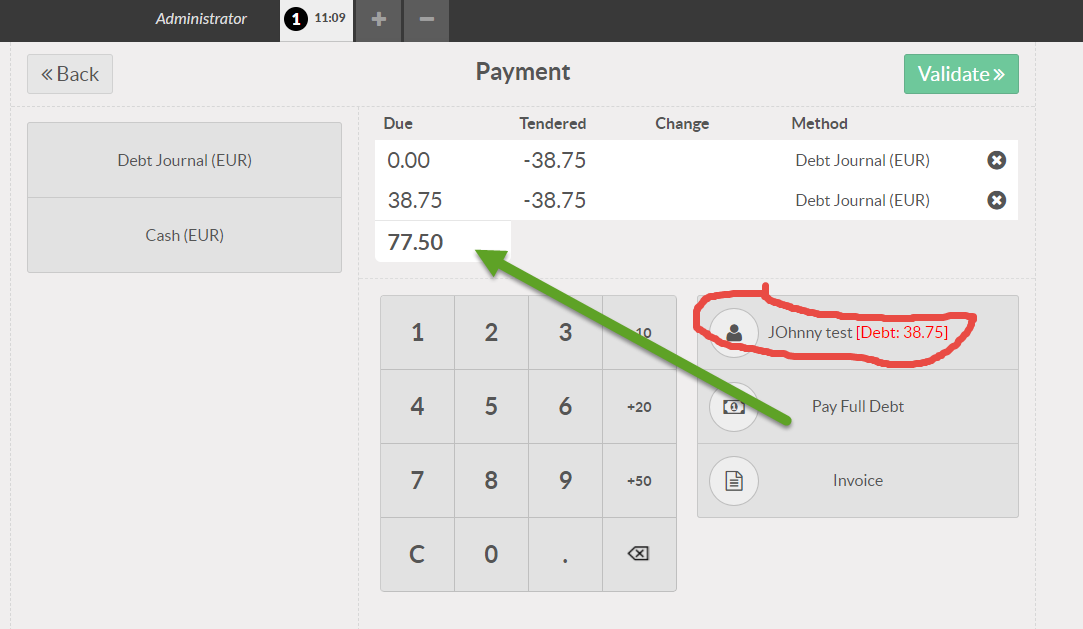Select the Pay Full Debt money icon
Screen dimensions: 1083x629
point(734,406)
